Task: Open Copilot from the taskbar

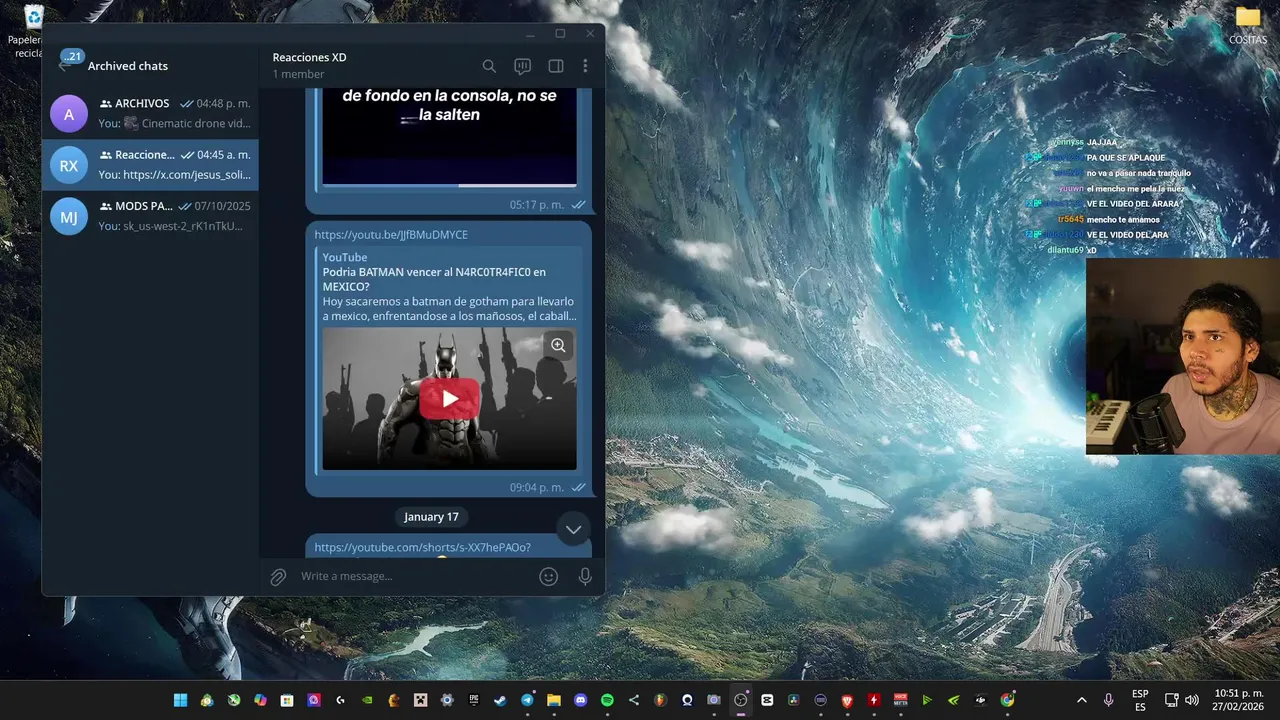Action: coord(260,700)
